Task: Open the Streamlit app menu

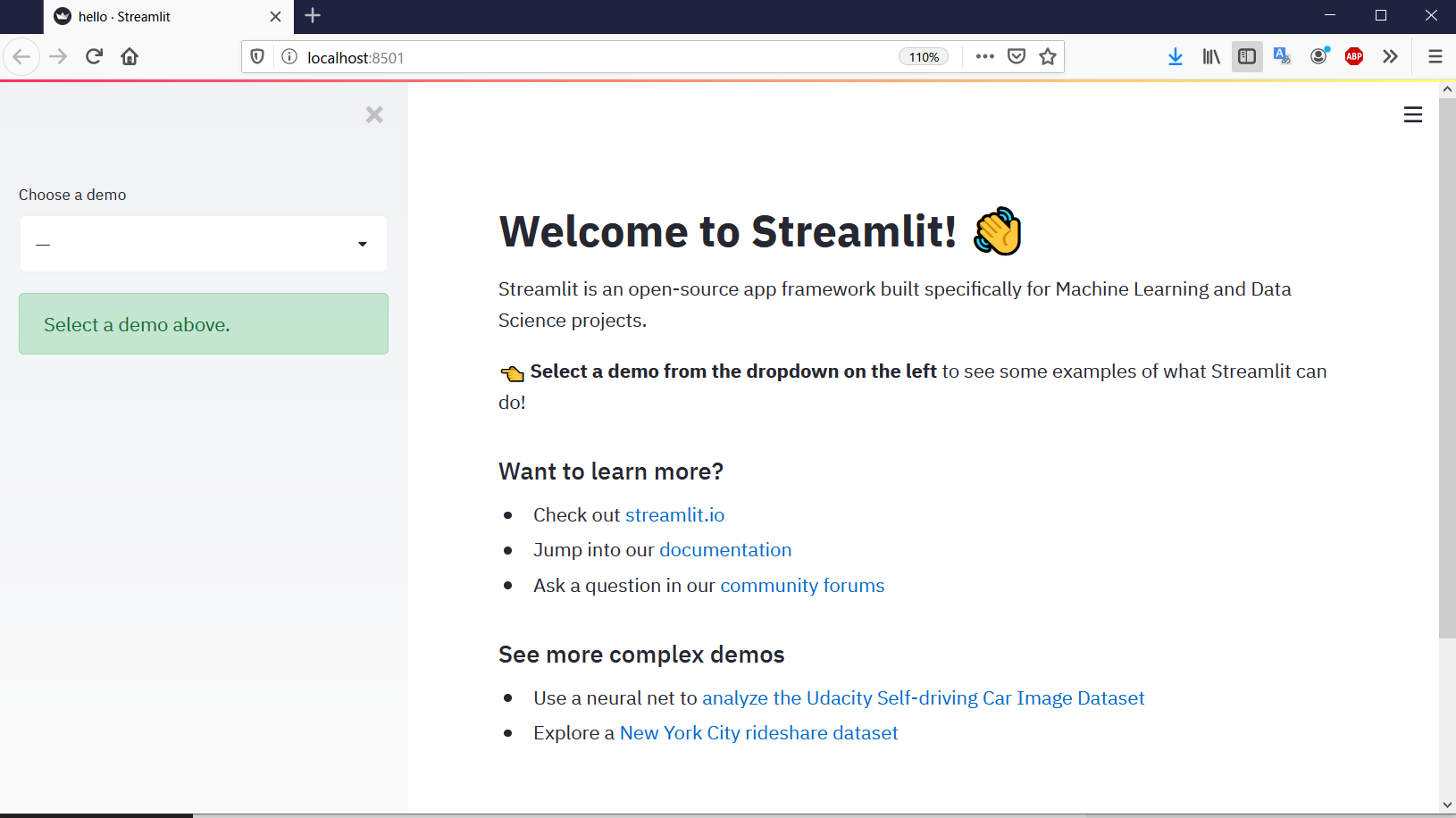Action: (x=1412, y=114)
